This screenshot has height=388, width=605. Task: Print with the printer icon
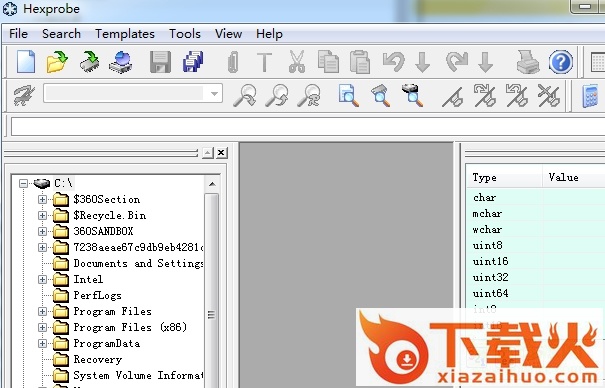(x=528, y=62)
